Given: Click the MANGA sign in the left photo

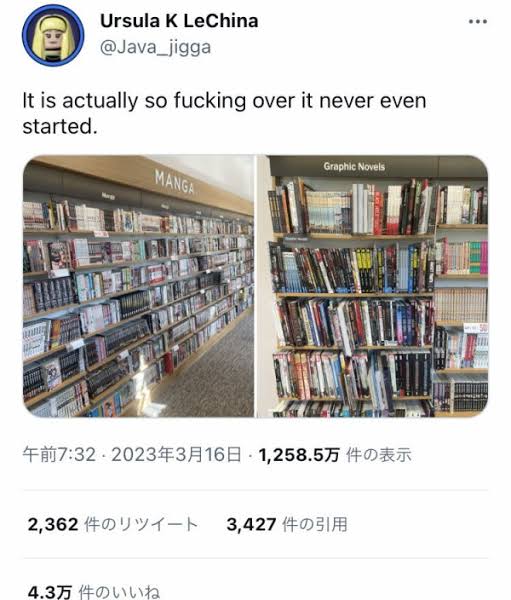Looking at the screenshot, I should click(x=175, y=182).
